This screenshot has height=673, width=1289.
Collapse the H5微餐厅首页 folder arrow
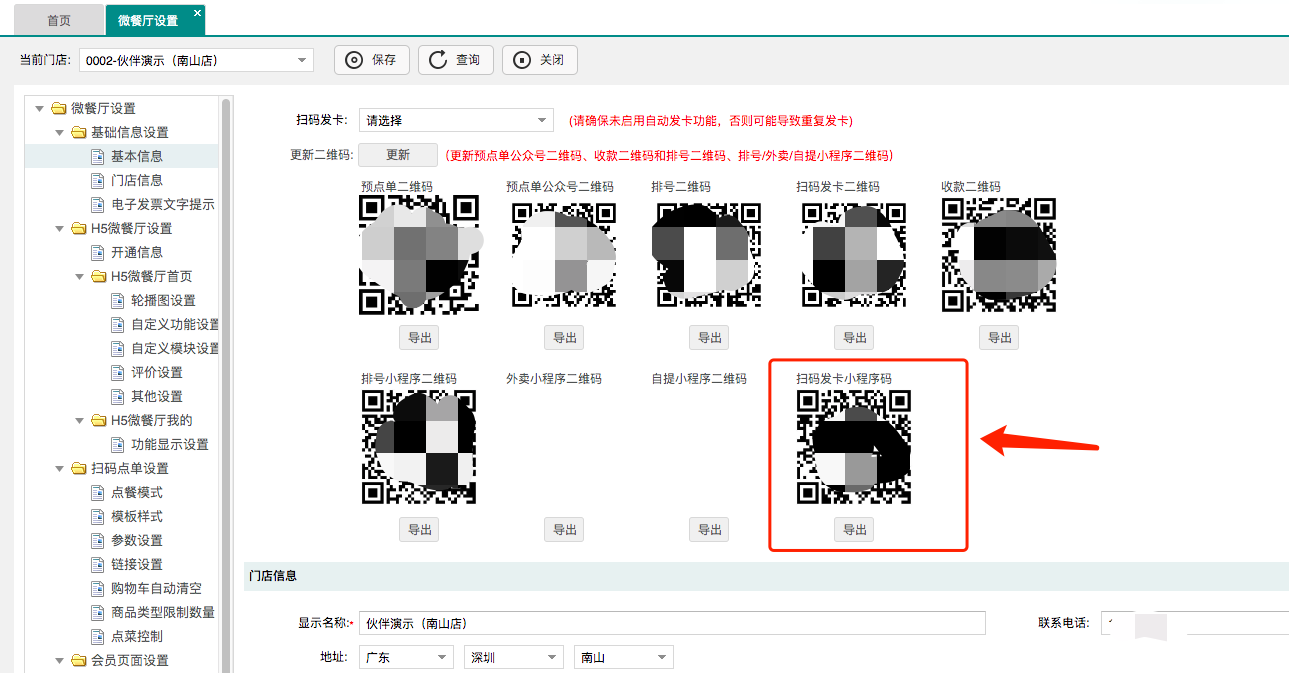79,276
